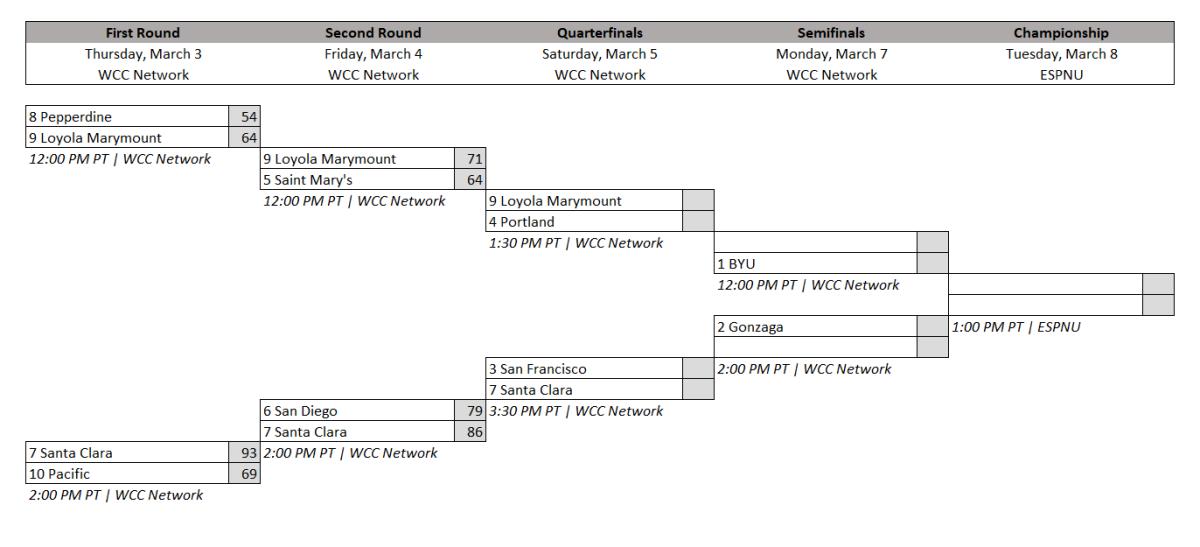Click the Tuesday, March 8 date
Screen dimensions: 1200x547
click(x=1061, y=54)
